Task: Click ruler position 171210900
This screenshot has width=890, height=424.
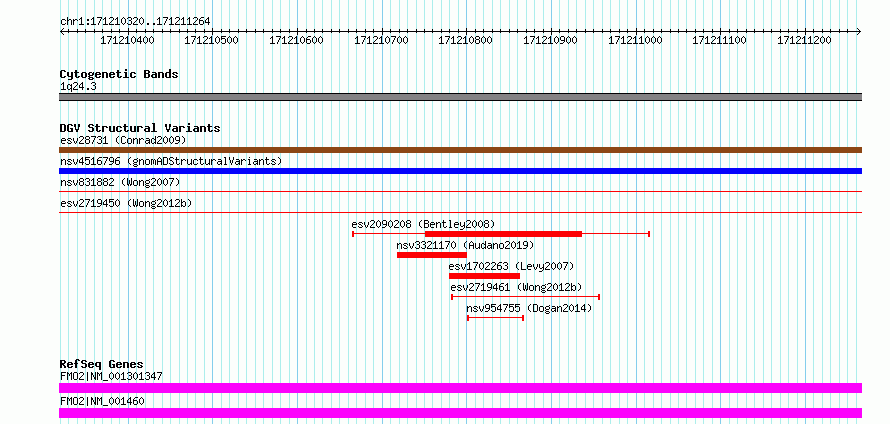Action: tap(551, 40)
